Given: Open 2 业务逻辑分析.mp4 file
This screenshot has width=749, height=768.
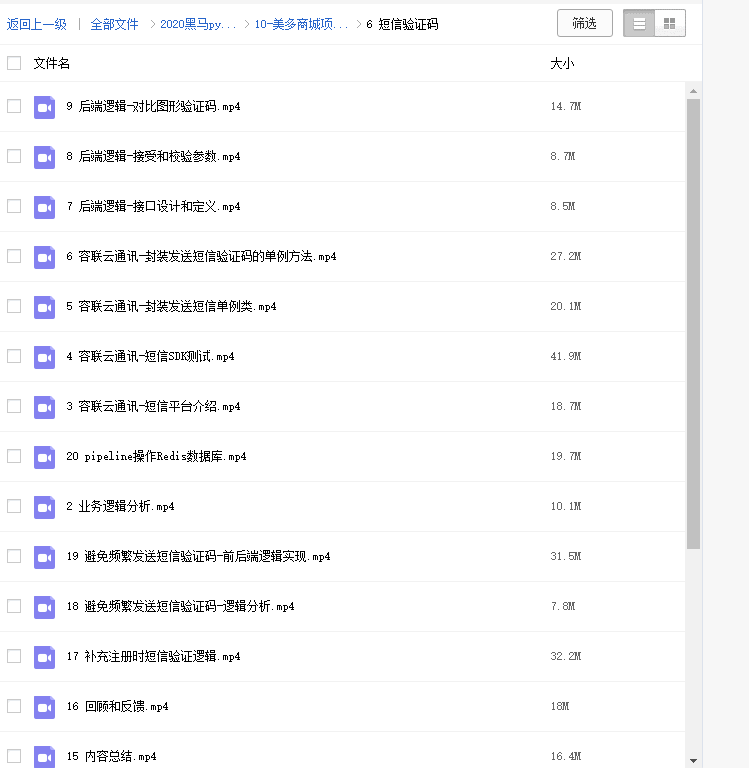Looking at the screenshot, I should 121,506.
